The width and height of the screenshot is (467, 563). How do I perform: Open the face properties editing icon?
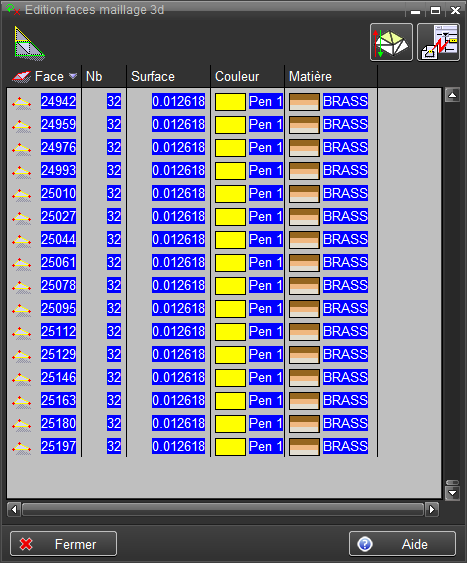438,42
